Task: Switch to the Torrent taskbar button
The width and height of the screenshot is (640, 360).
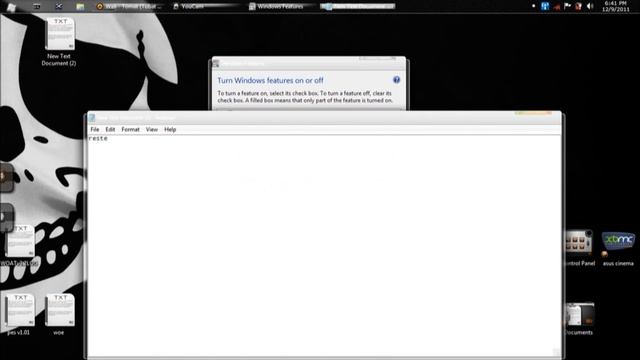Action: 129,7
